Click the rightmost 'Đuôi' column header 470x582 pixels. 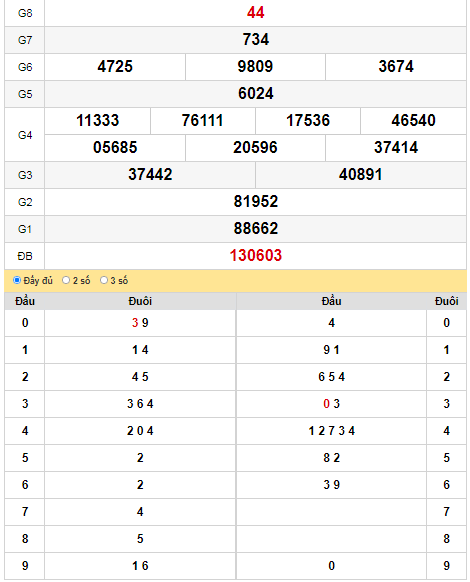447,301
